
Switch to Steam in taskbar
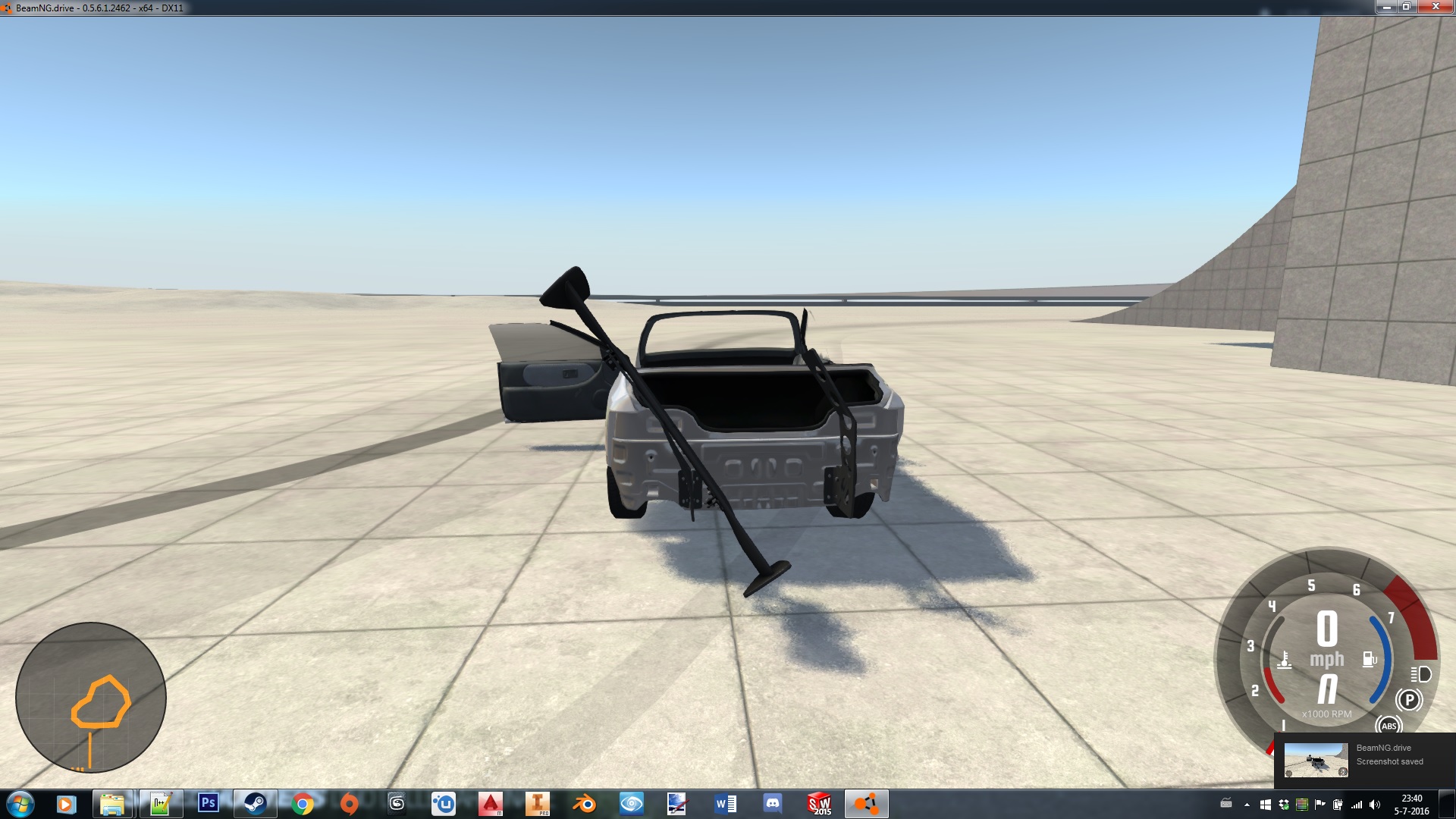(x=255, y=804)
